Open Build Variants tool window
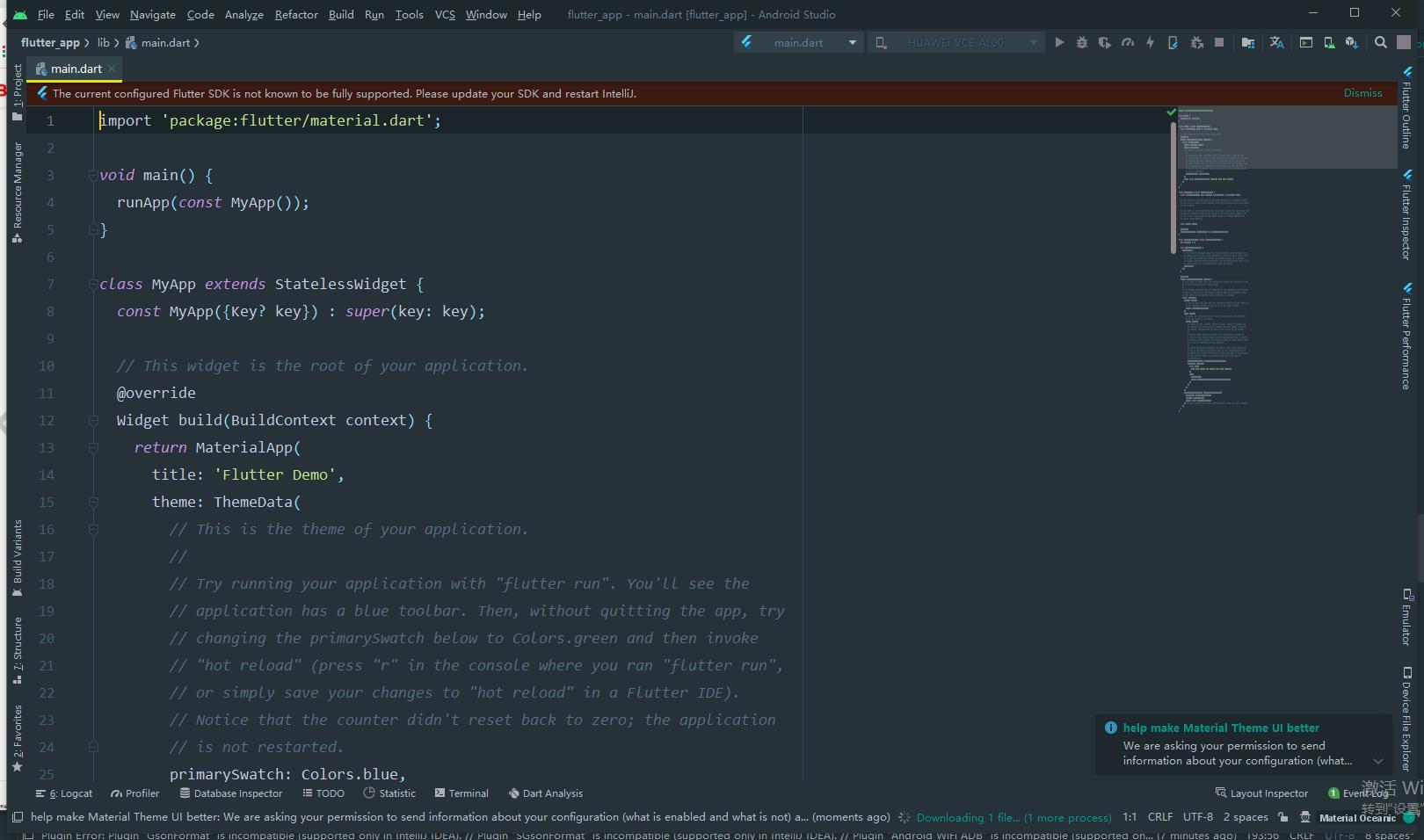The width and height of the screenshot is (1424, 840). [x=18, y=558]
